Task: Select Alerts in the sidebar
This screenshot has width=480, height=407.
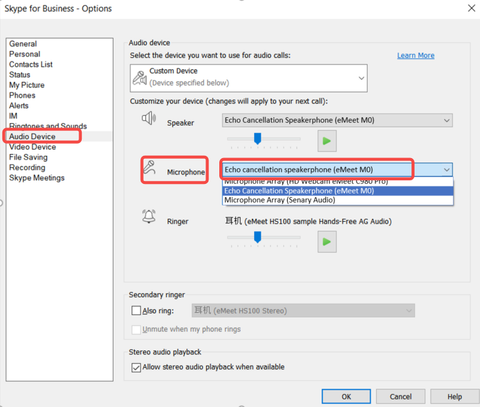Action: tap(19, 106)
